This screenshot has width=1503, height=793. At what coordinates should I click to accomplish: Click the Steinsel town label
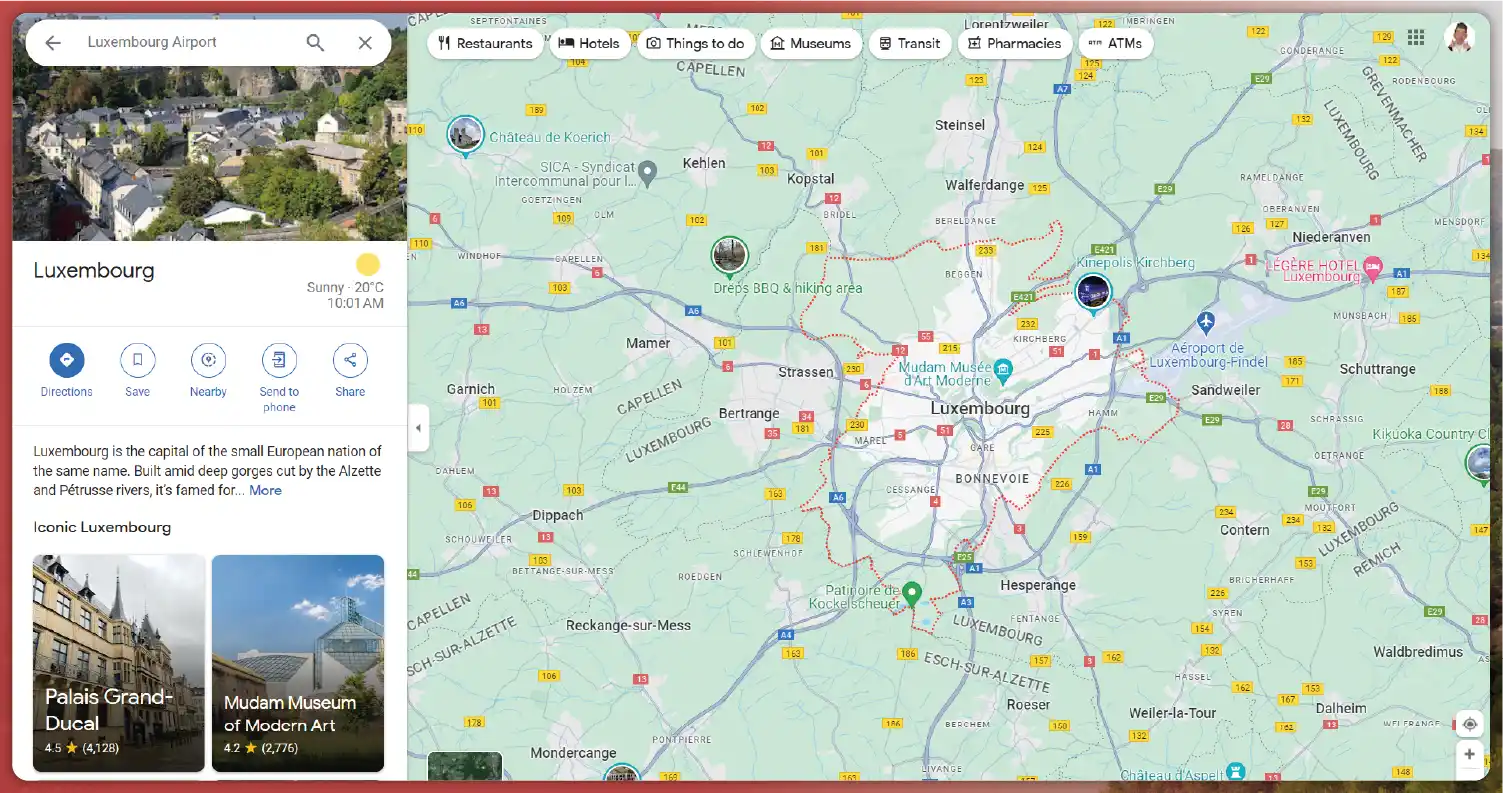(960, 125)
